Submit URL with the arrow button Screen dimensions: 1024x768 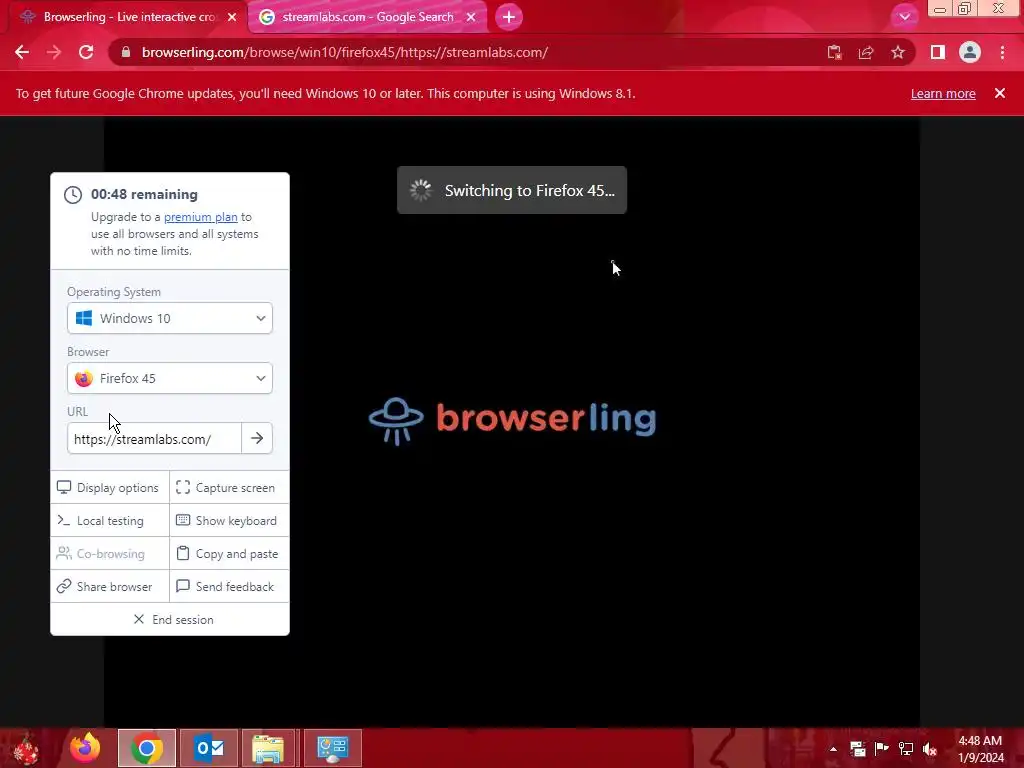pyautogui.click(x=257, y=438)
